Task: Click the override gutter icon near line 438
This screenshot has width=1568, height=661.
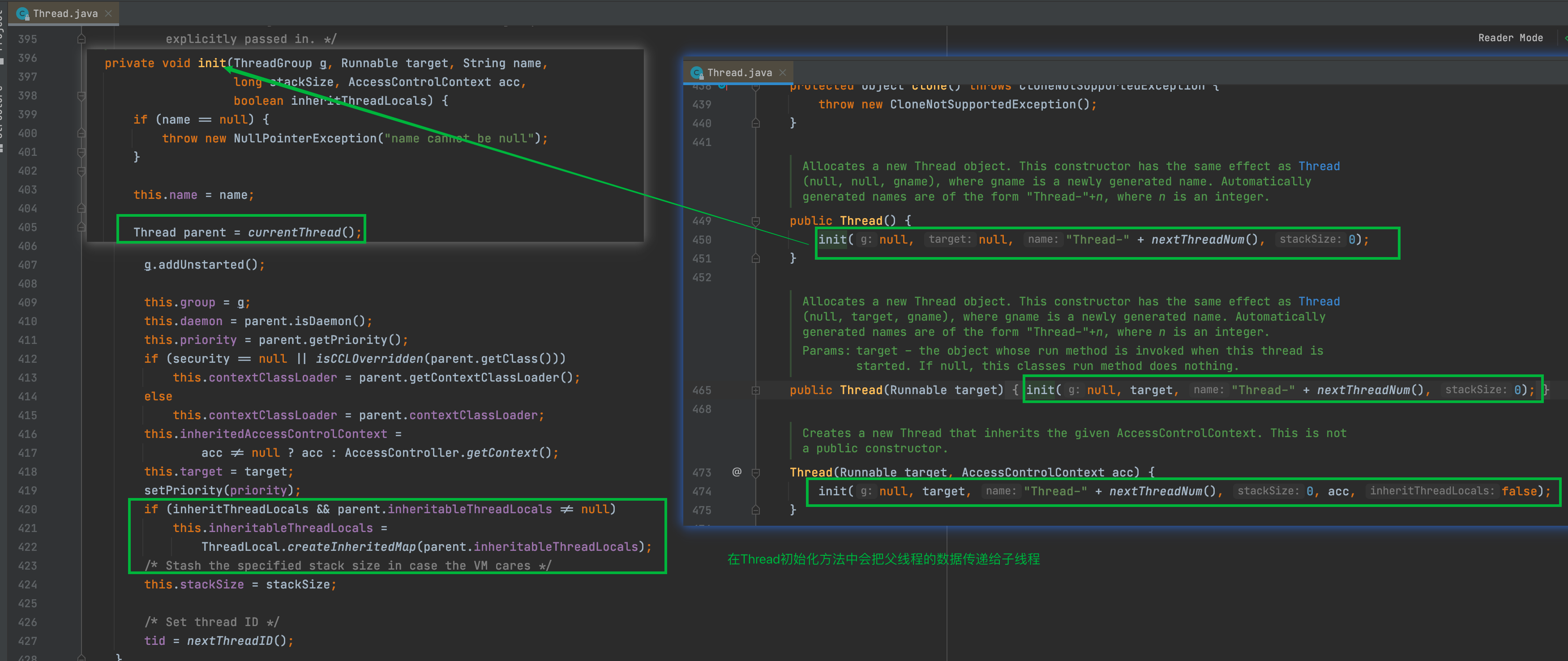Action: [722, 86]
